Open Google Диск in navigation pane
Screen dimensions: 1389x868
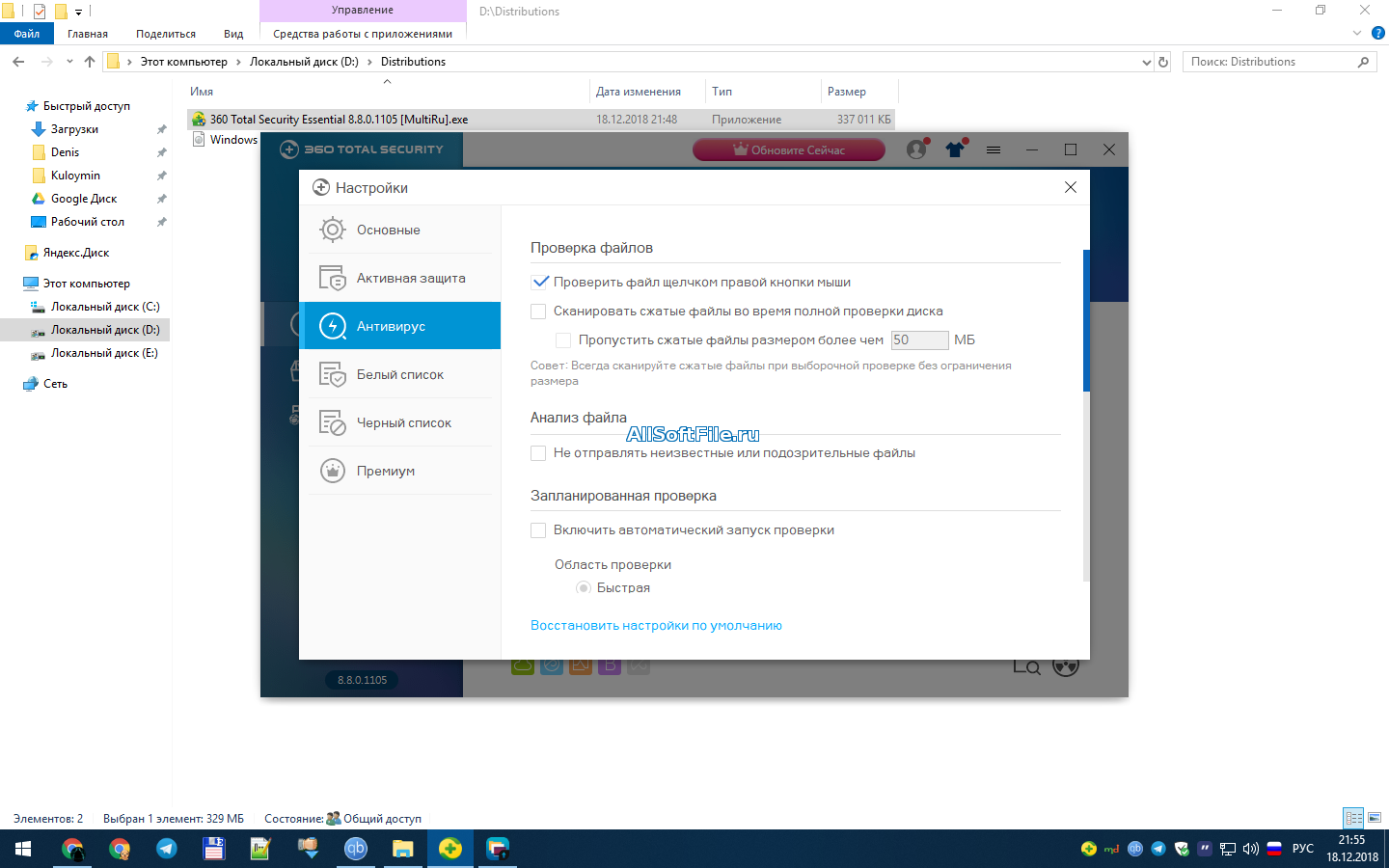tap(84, 199)
